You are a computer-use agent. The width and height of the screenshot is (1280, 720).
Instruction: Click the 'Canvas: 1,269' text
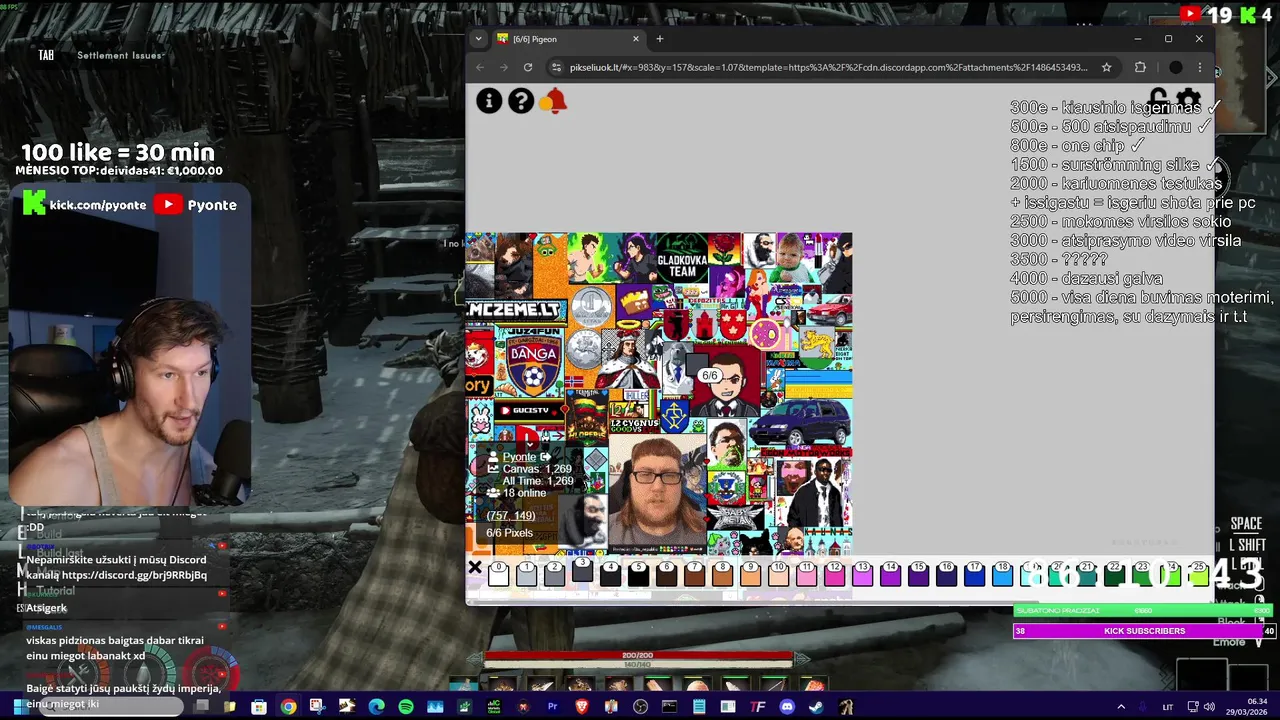pos(537,469)
